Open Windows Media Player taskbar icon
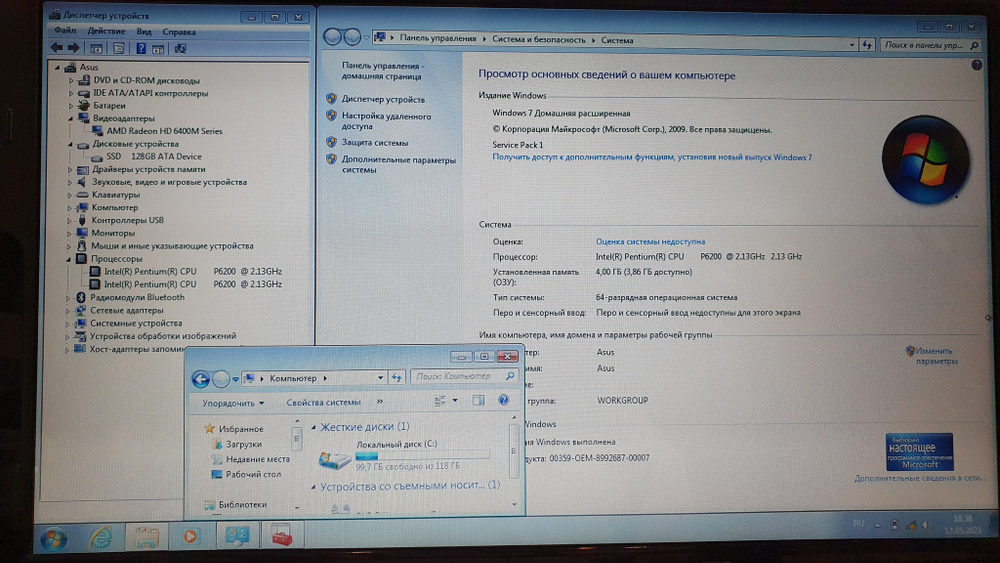The image size is (1000, 563). [x=190, y=536]
